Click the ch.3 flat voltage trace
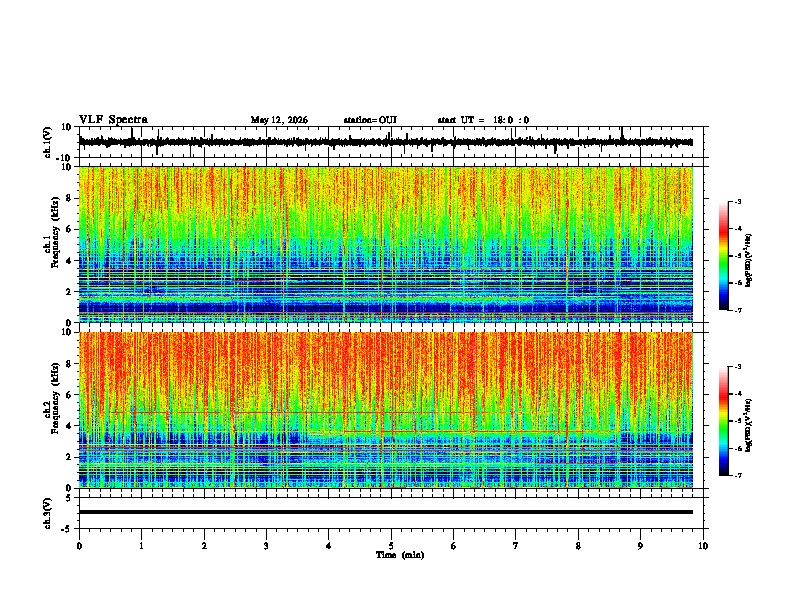792x612 pixels. (386, 512)
